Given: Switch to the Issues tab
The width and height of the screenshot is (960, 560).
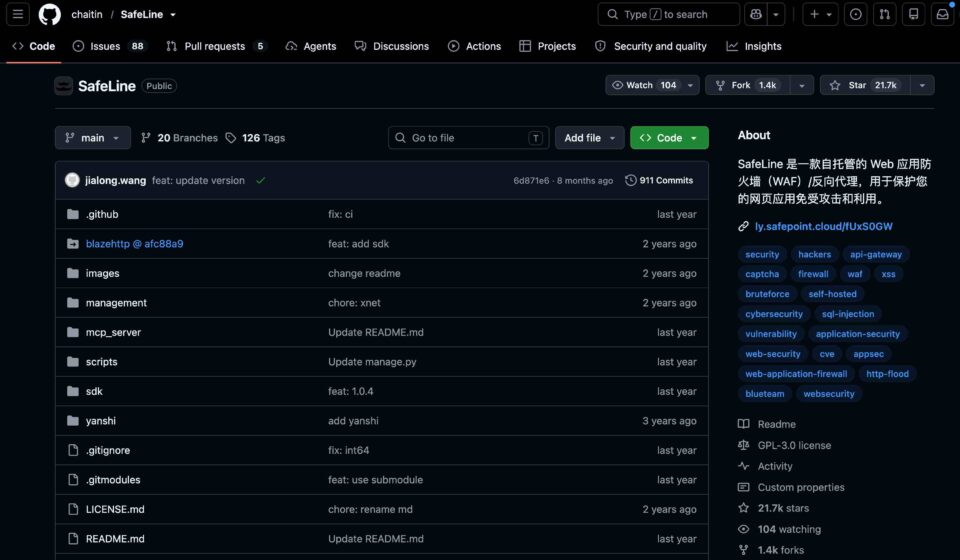Looking at the screenshot, I should (110, 46).
